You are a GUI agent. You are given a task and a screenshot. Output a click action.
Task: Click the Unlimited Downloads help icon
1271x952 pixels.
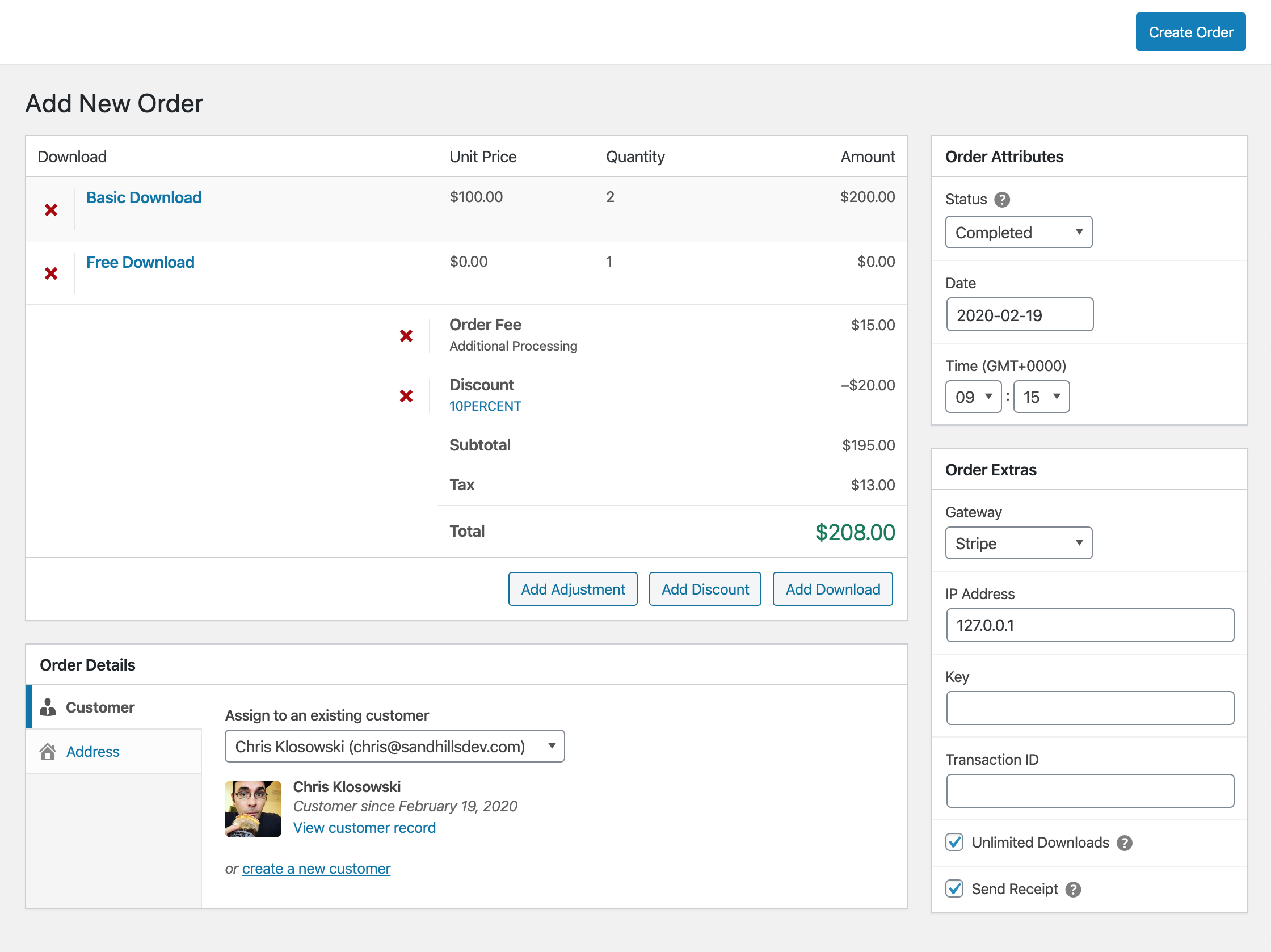[1125, 843]
